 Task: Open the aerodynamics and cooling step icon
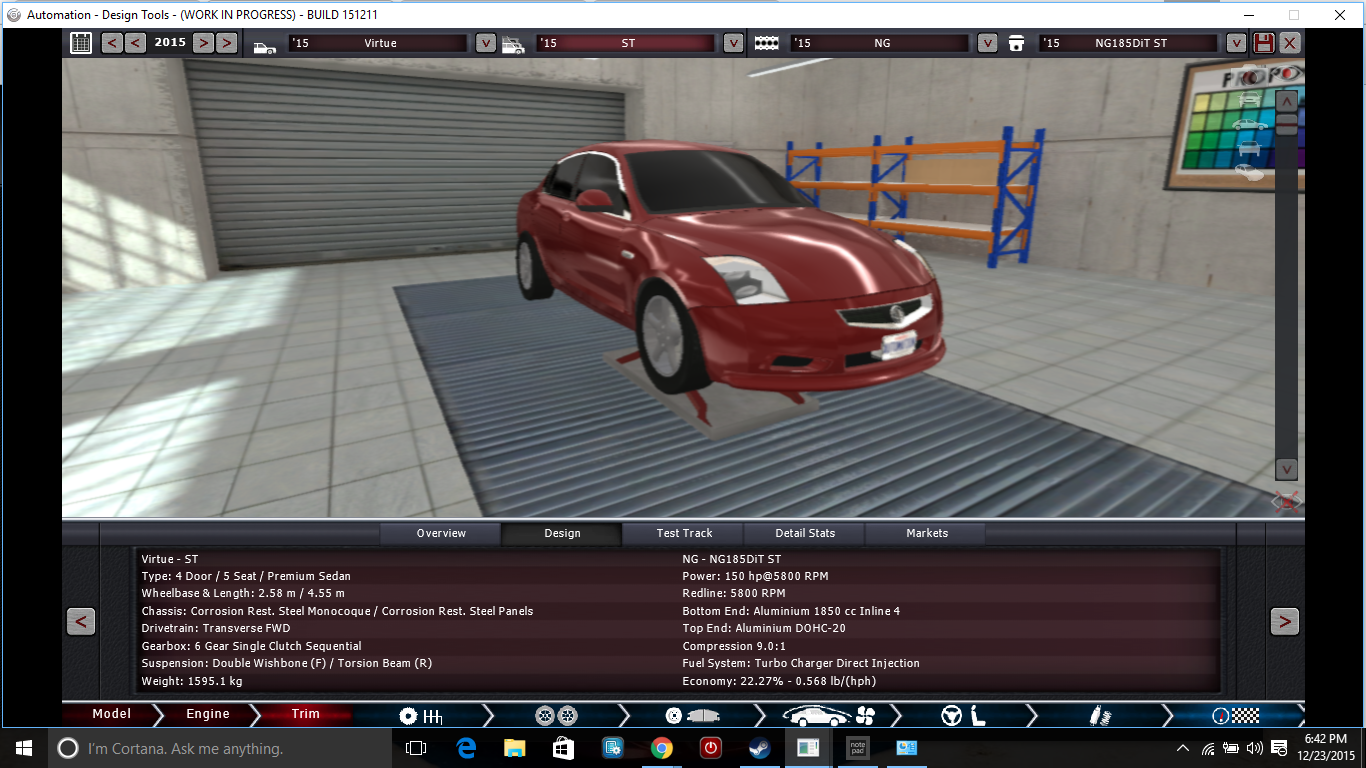827,716
